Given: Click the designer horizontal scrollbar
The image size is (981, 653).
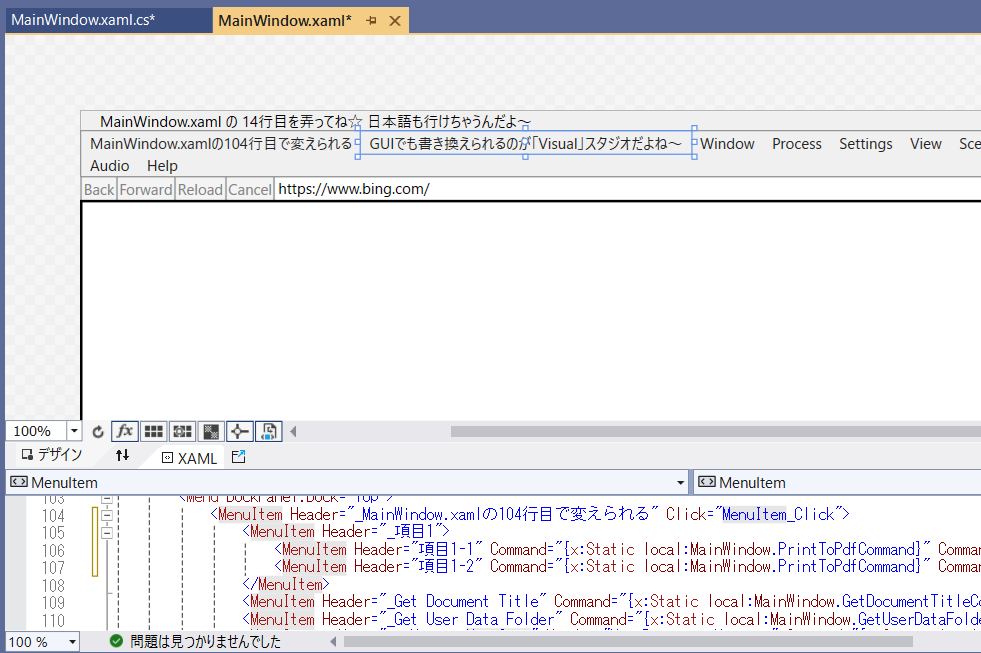Looking at the screenshot, I should pyautogui.click(x=716, y=432).
